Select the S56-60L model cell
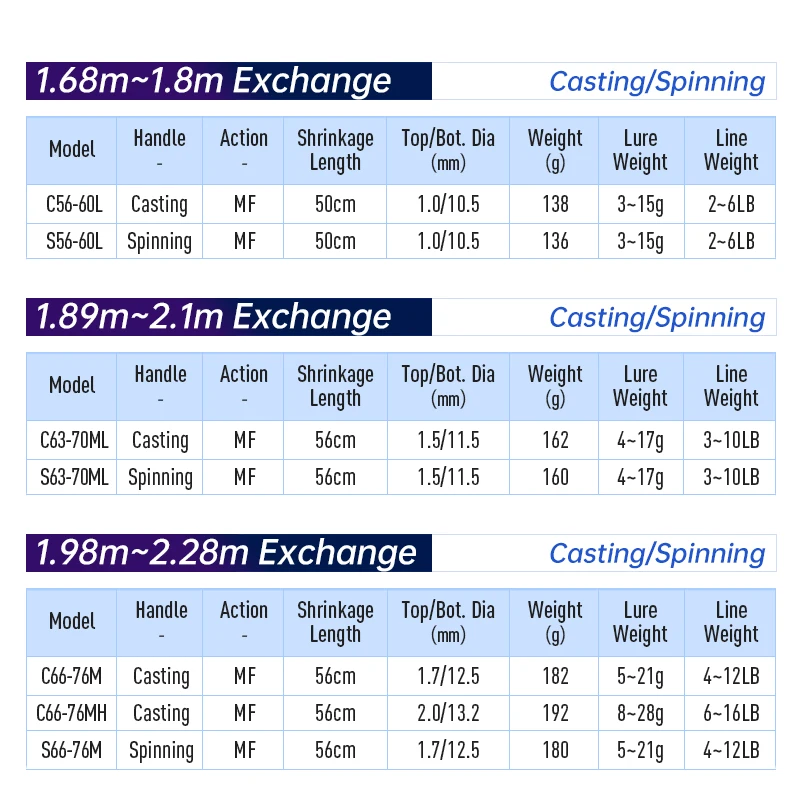Screen dimensions: 800x800 point(74,241)
